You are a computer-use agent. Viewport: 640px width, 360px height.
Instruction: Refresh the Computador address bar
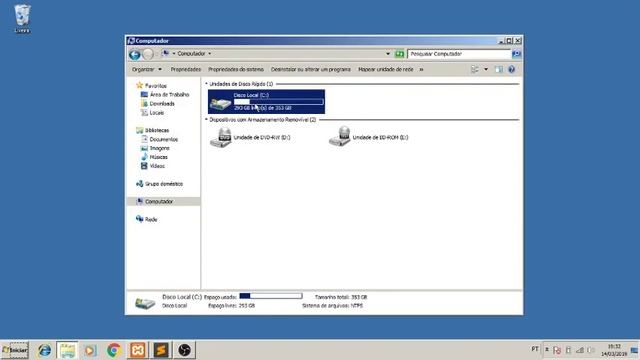pos(400,54)
